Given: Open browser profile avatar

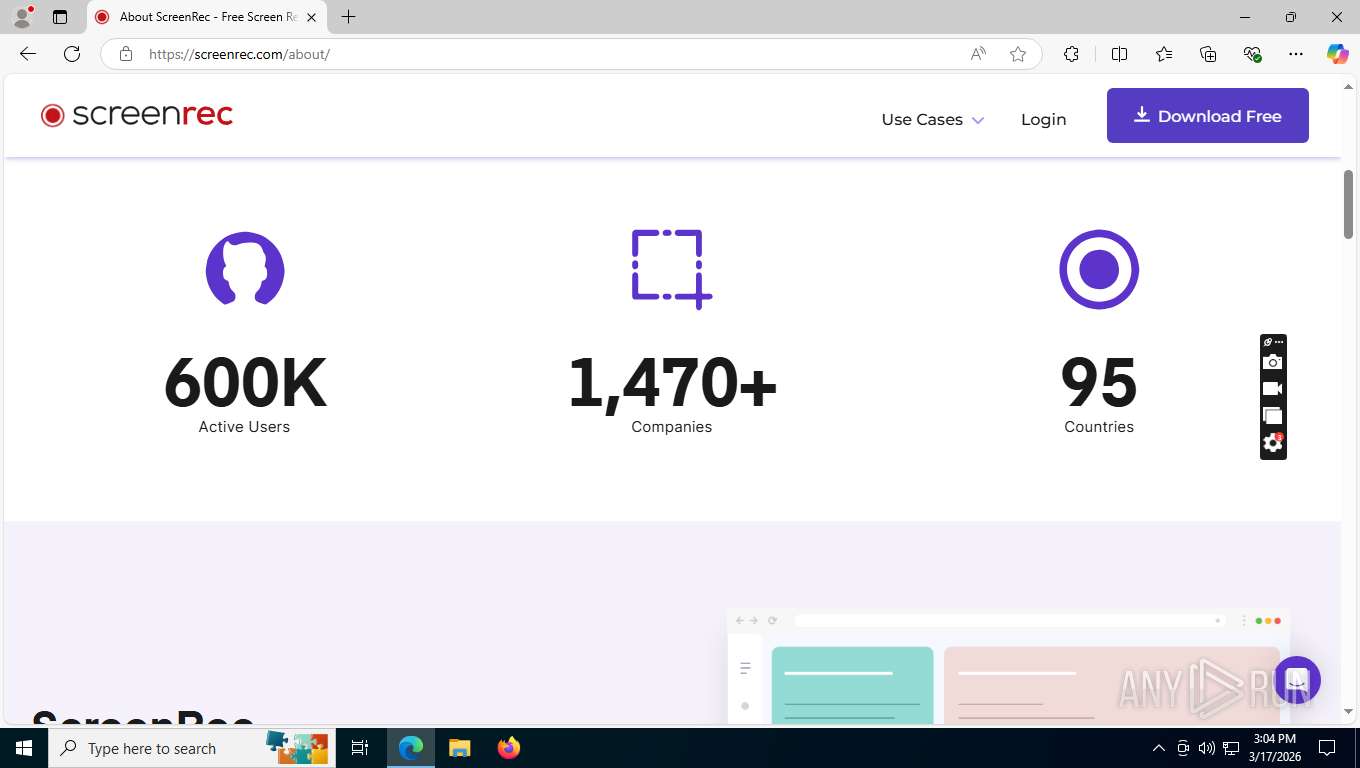Looking at the screenshot, I should [21, 17].
